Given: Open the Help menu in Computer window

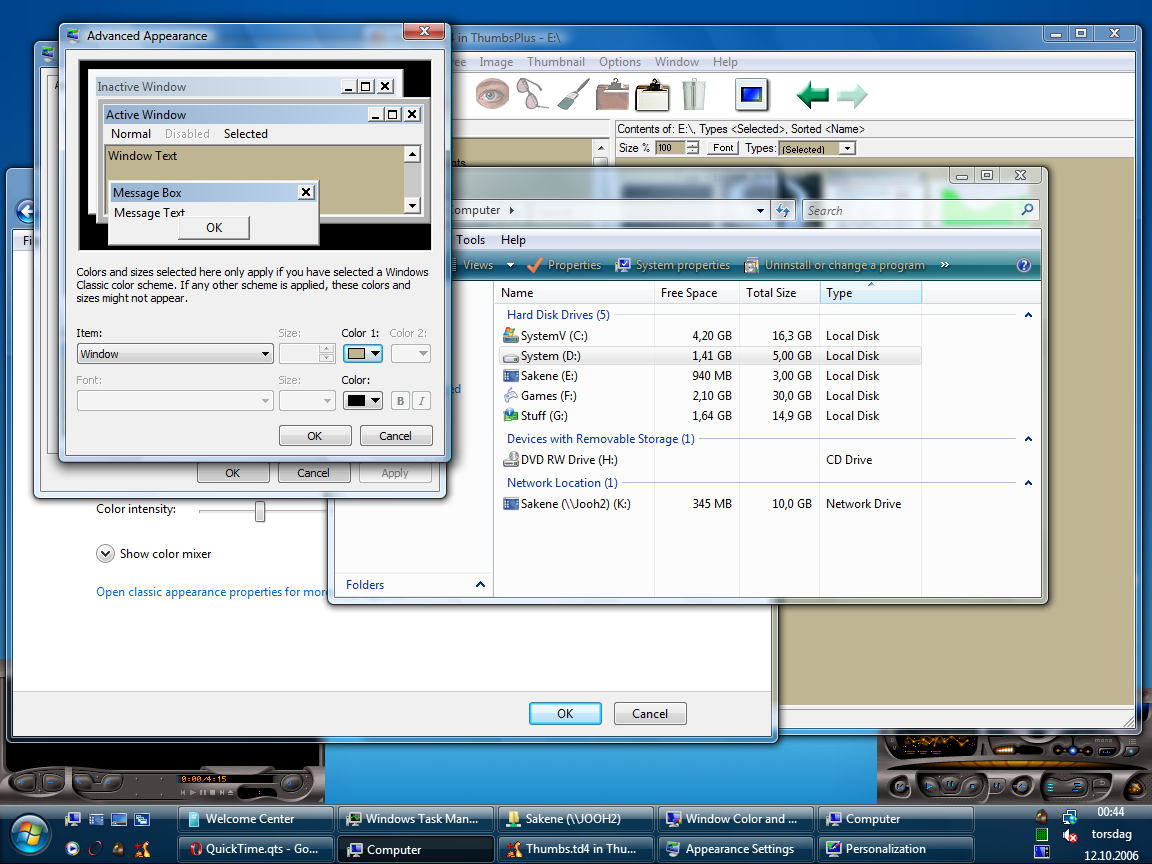Looking at the screenshot, I should coord(513,240).
